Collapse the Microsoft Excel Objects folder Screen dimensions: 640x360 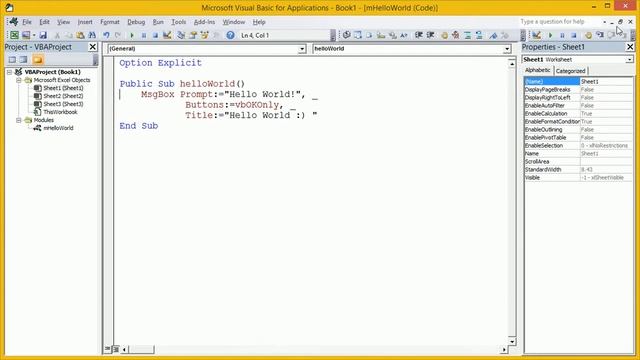click(x=19, y=80)
